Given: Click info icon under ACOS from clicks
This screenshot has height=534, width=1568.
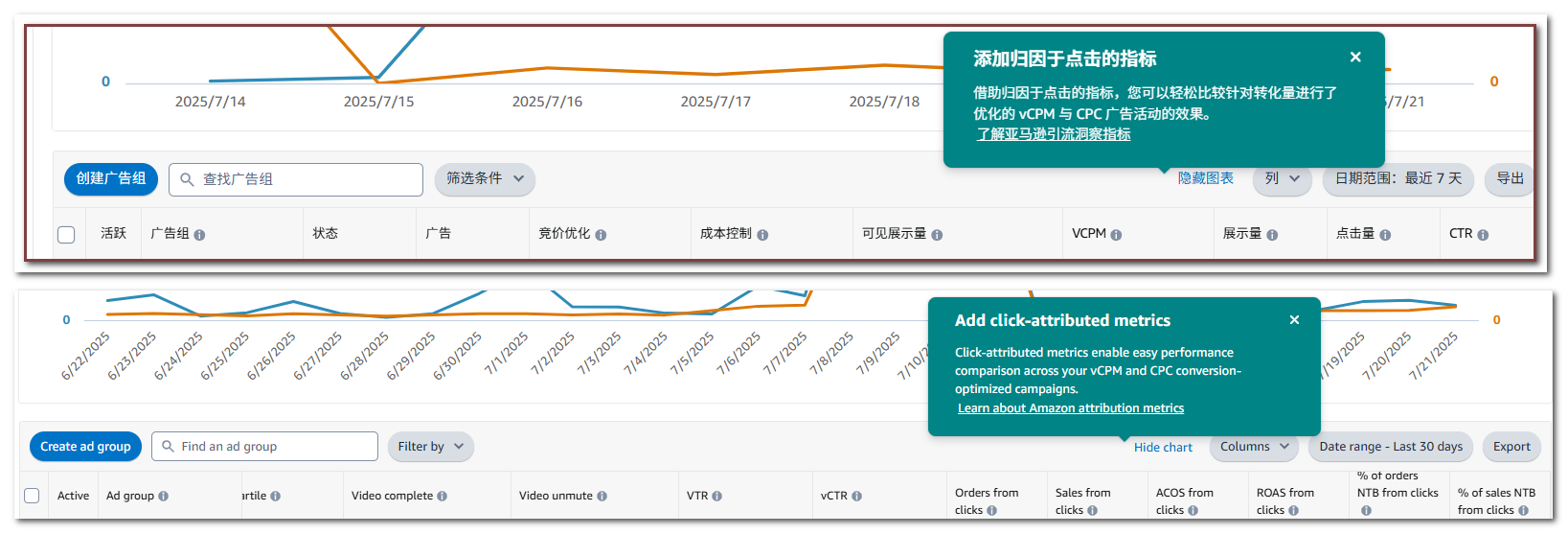Looking at the screenshot, I should point(1193,511).
